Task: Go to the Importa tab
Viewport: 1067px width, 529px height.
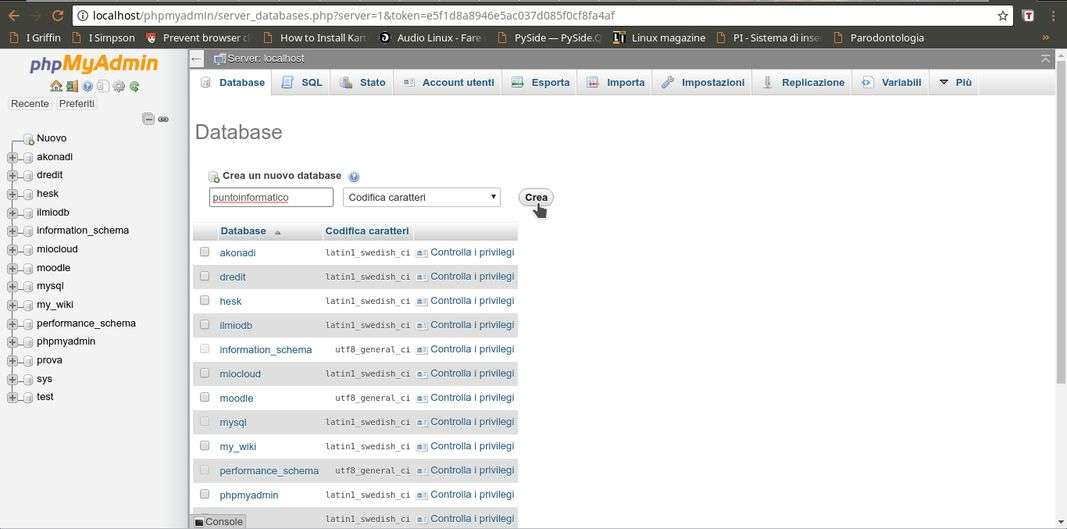Action: tap(615, 82)
